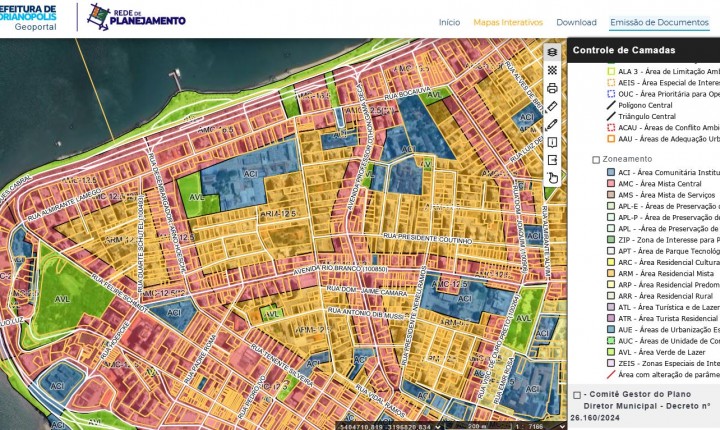Click the information identify icon
The height and width of the screenshot is (430, 720).
[552, 142]
